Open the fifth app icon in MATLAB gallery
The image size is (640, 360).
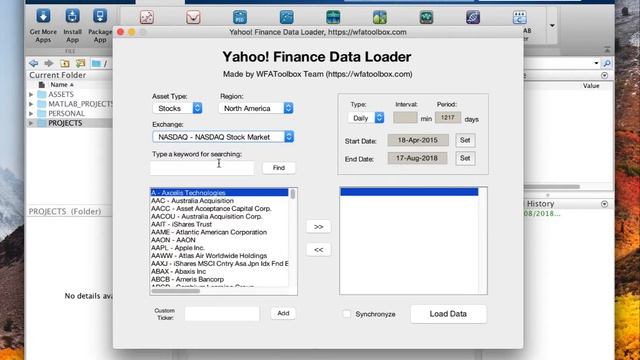pos(333,17)
